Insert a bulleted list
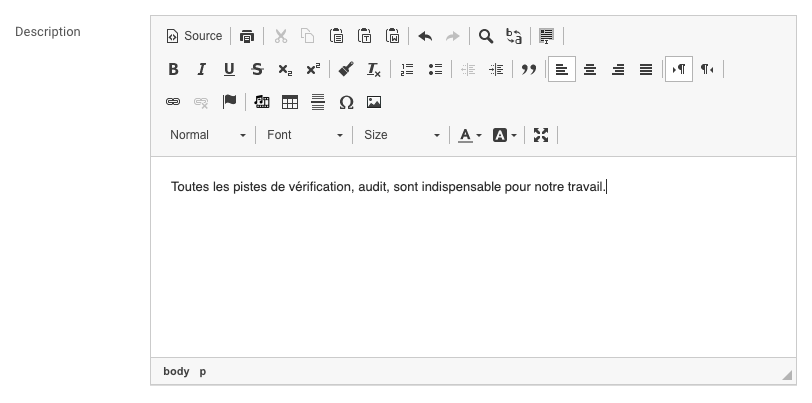 pos(435,69)
